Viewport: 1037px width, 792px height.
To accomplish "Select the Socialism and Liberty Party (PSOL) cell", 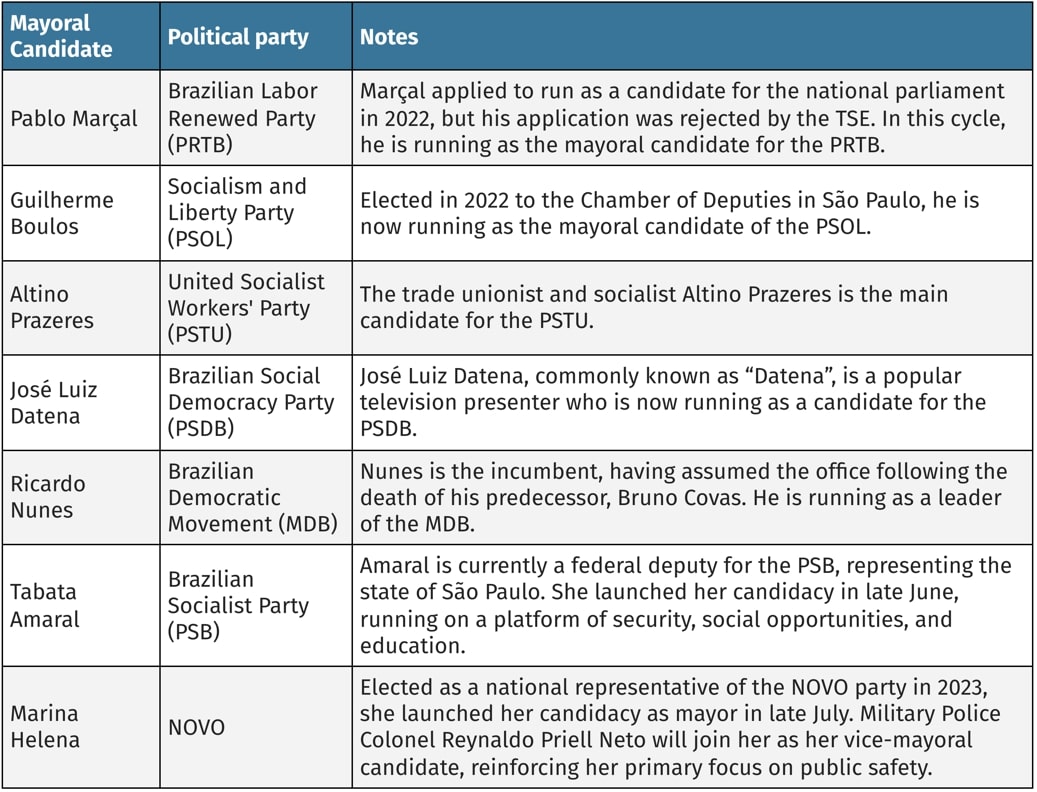I will point(256,213).
